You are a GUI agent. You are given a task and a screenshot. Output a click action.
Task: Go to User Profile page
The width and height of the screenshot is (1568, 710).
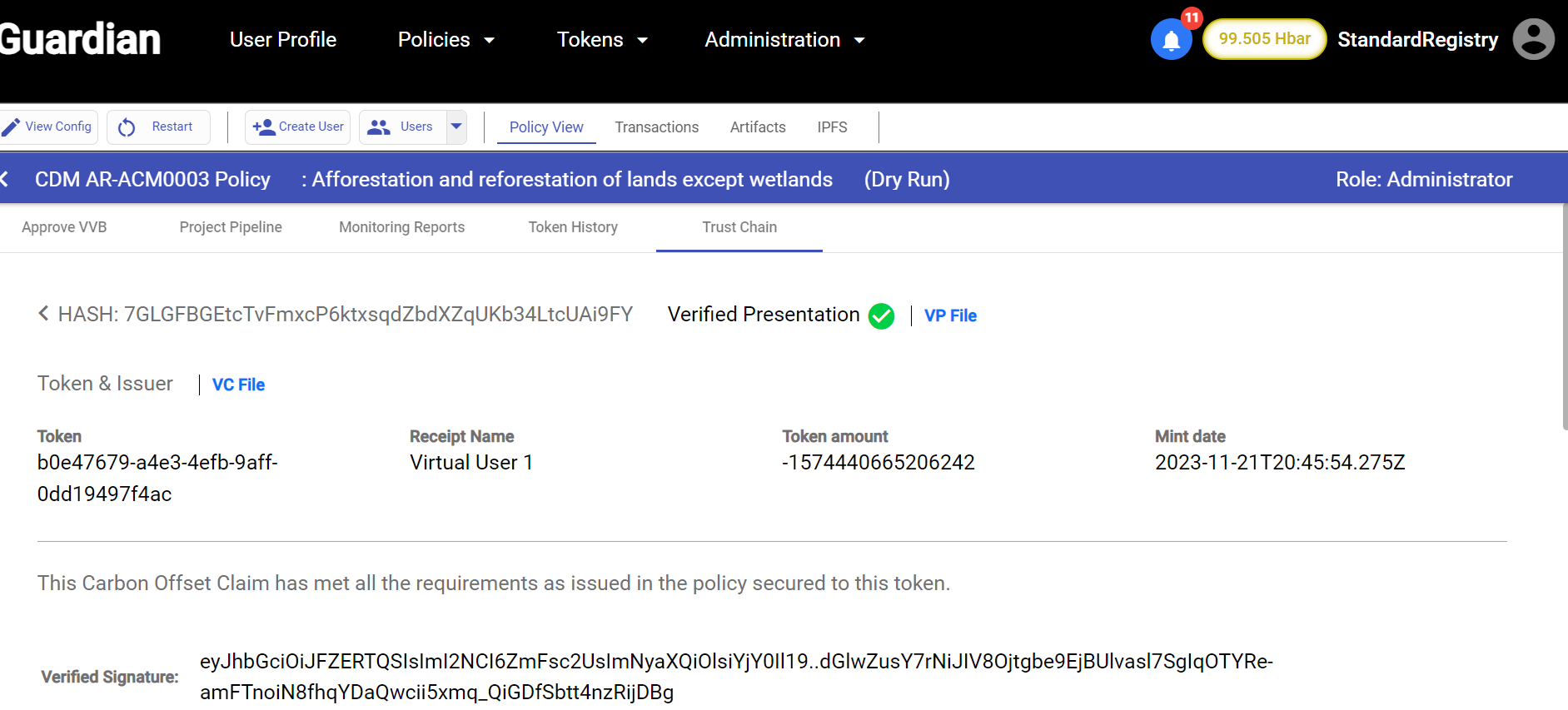283,40
